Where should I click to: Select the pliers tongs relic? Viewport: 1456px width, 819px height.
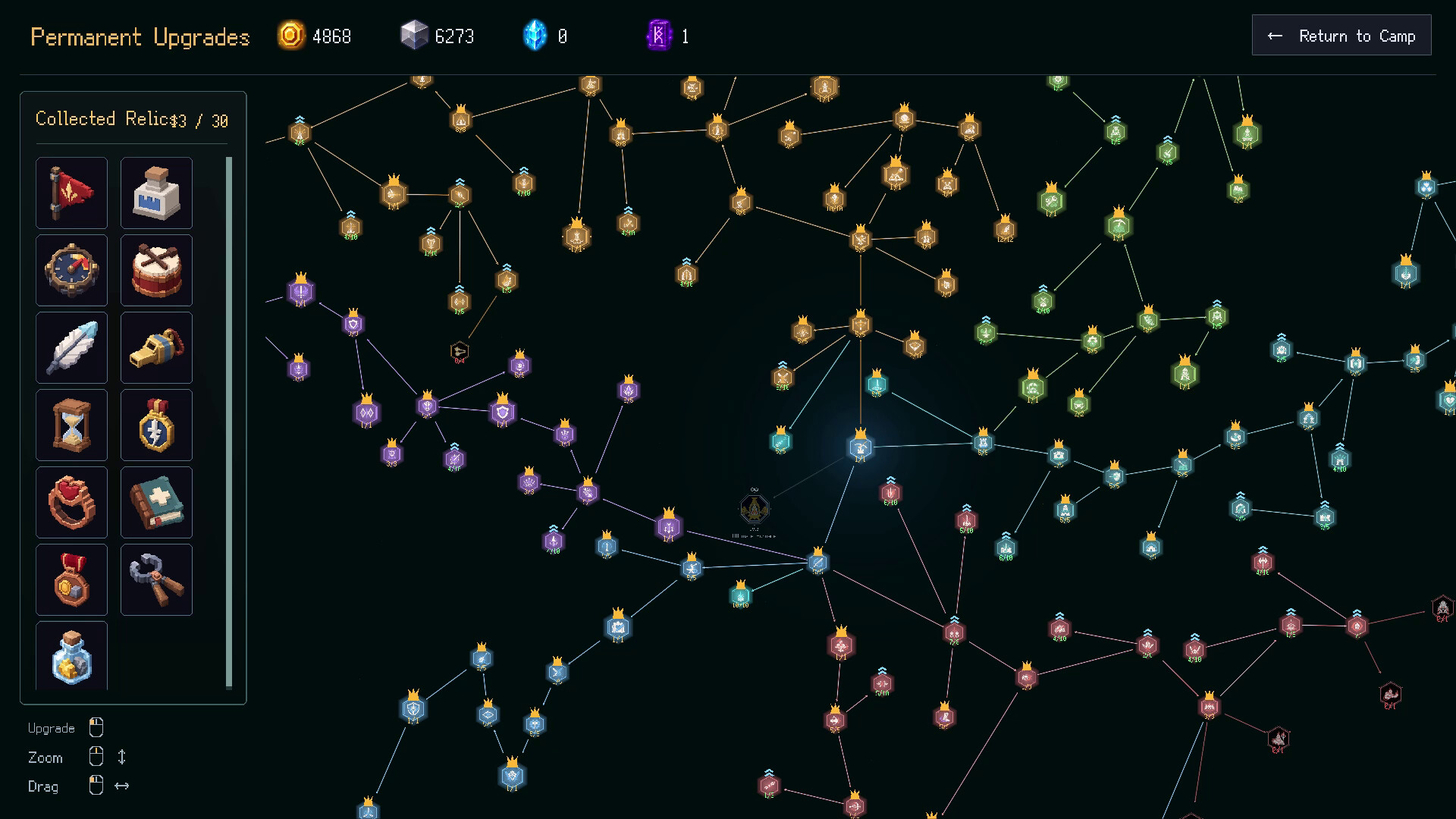tap(156, 580)
